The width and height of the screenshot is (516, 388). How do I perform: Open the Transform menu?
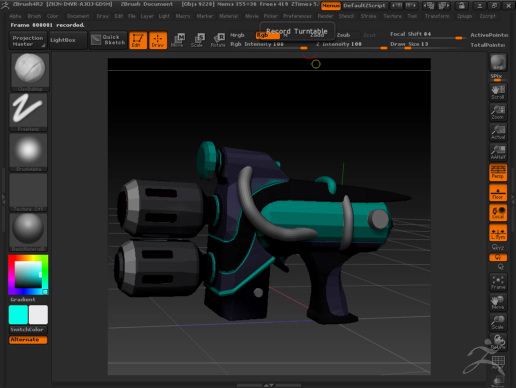tap(437, 16)
